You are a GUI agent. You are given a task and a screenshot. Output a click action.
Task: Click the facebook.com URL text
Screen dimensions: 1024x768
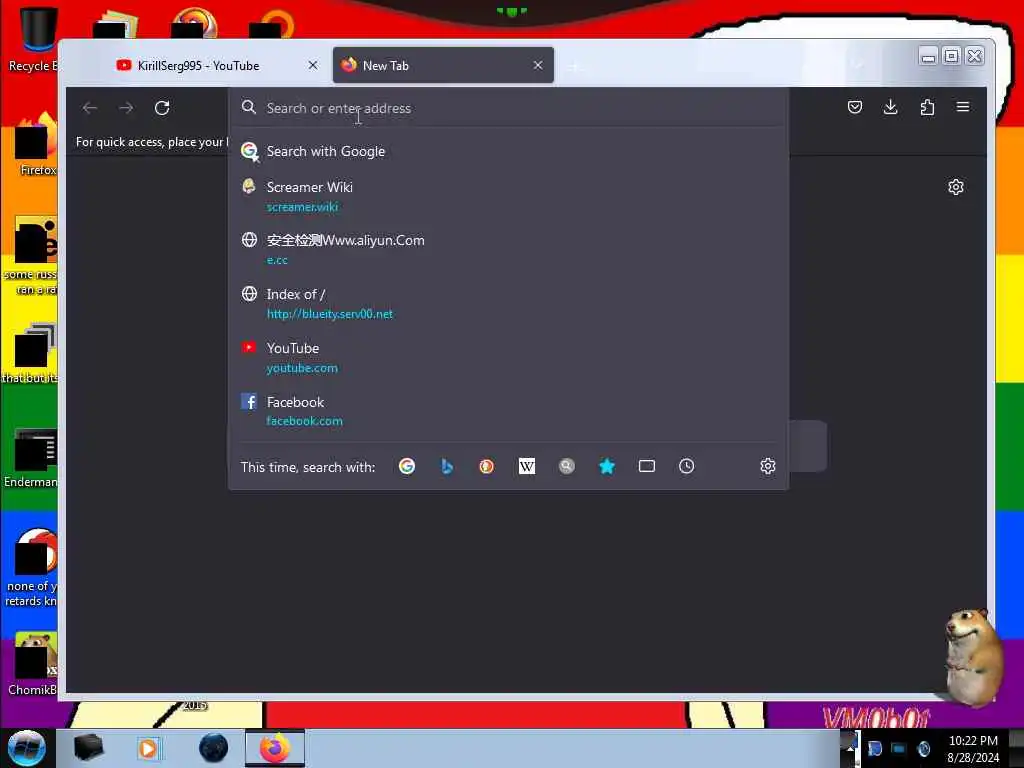tap(304, 421)
